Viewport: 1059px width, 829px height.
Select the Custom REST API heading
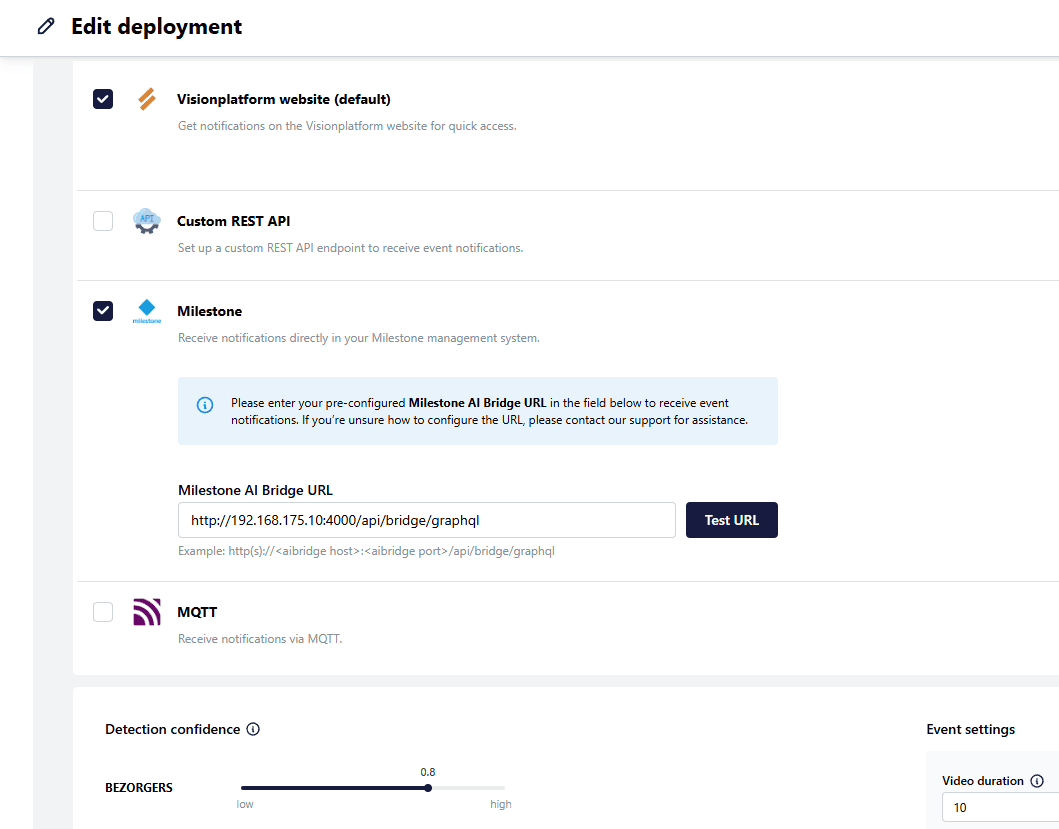(234, 221)
